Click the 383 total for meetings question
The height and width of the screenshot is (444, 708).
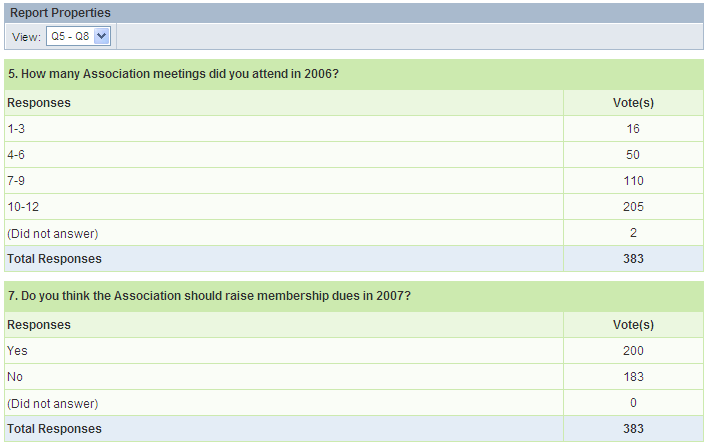633,259
